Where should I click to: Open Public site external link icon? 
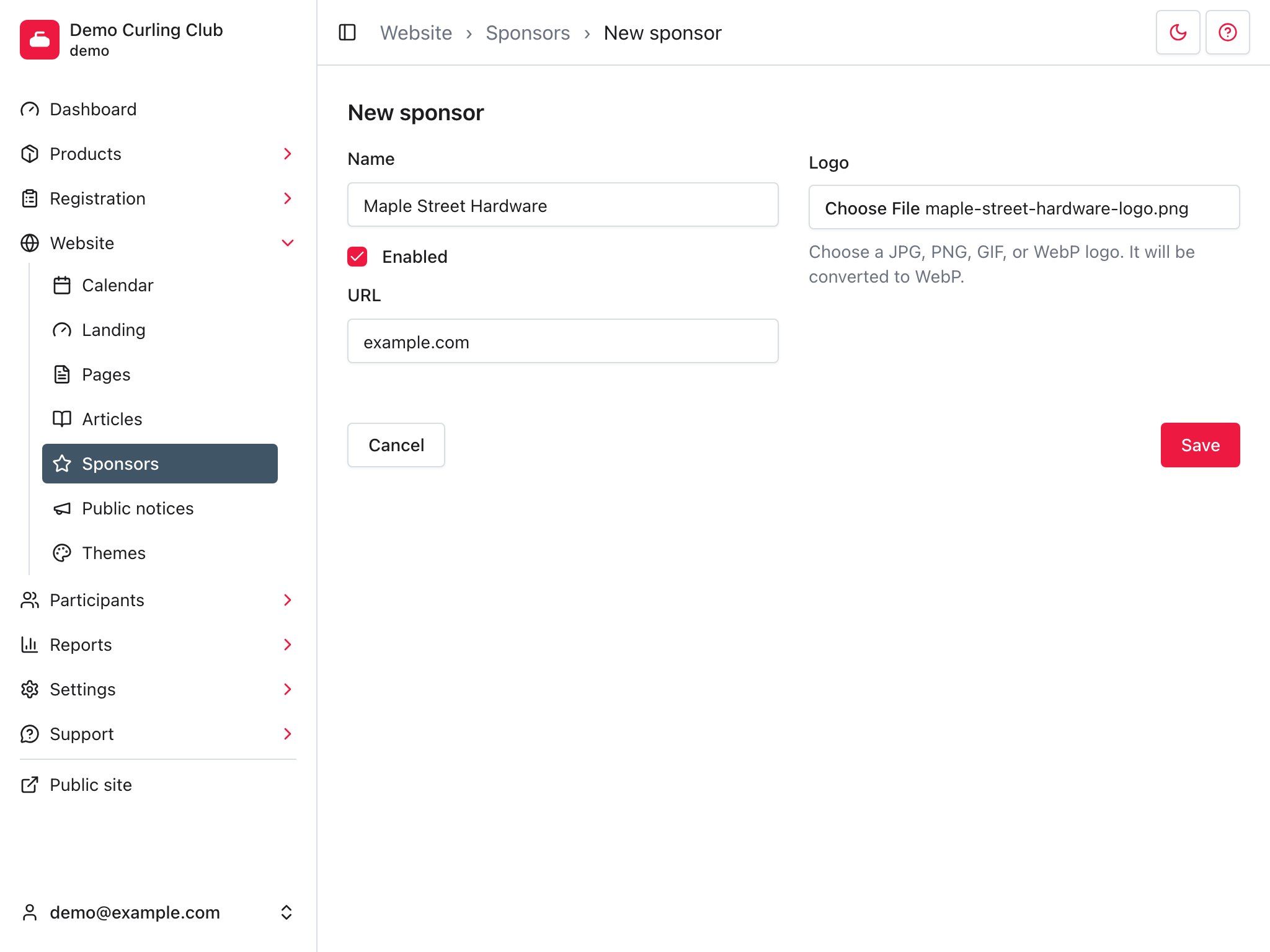coord(30,785)
